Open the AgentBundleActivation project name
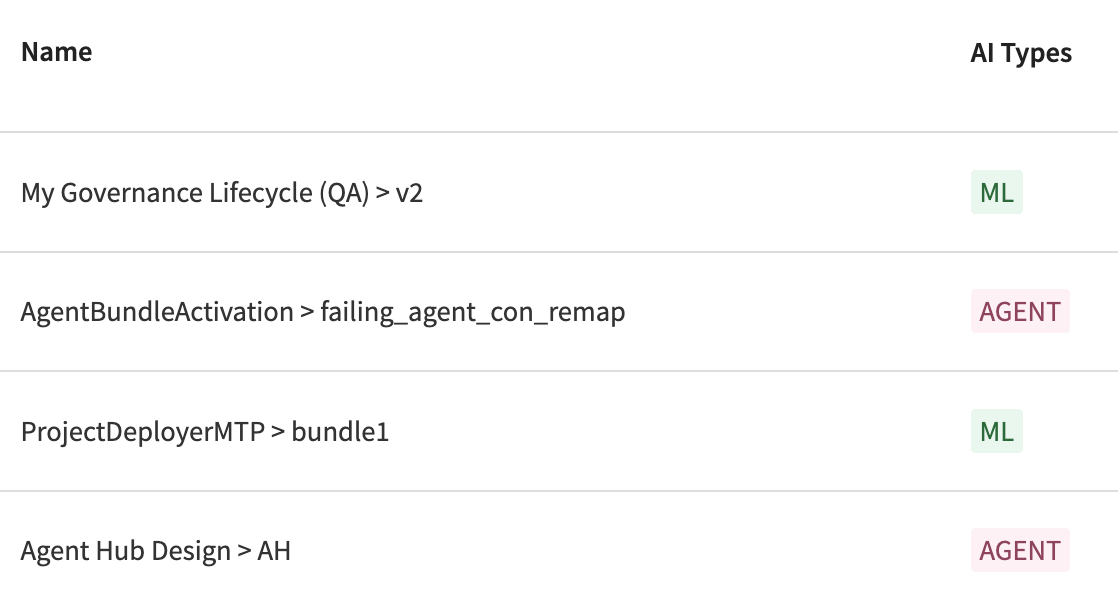The image size is (1118, 606). pyautogui.click(x=157, y=312)
